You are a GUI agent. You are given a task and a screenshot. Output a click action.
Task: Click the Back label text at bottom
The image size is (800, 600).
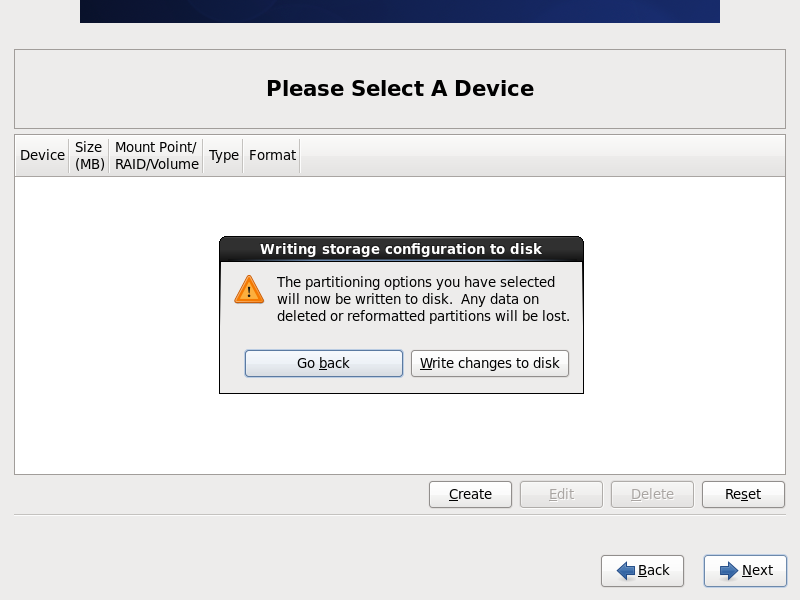pyautogui.click(x=654, y=570)
